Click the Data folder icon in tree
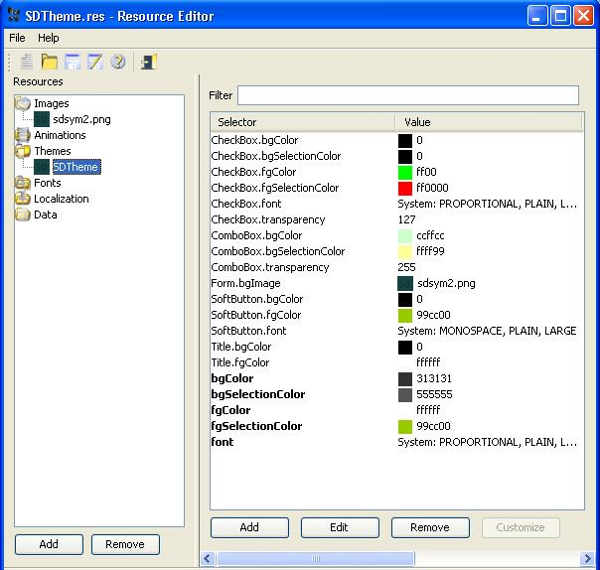The width and height of the screenshot is (600, 570). tap(23, 215)
